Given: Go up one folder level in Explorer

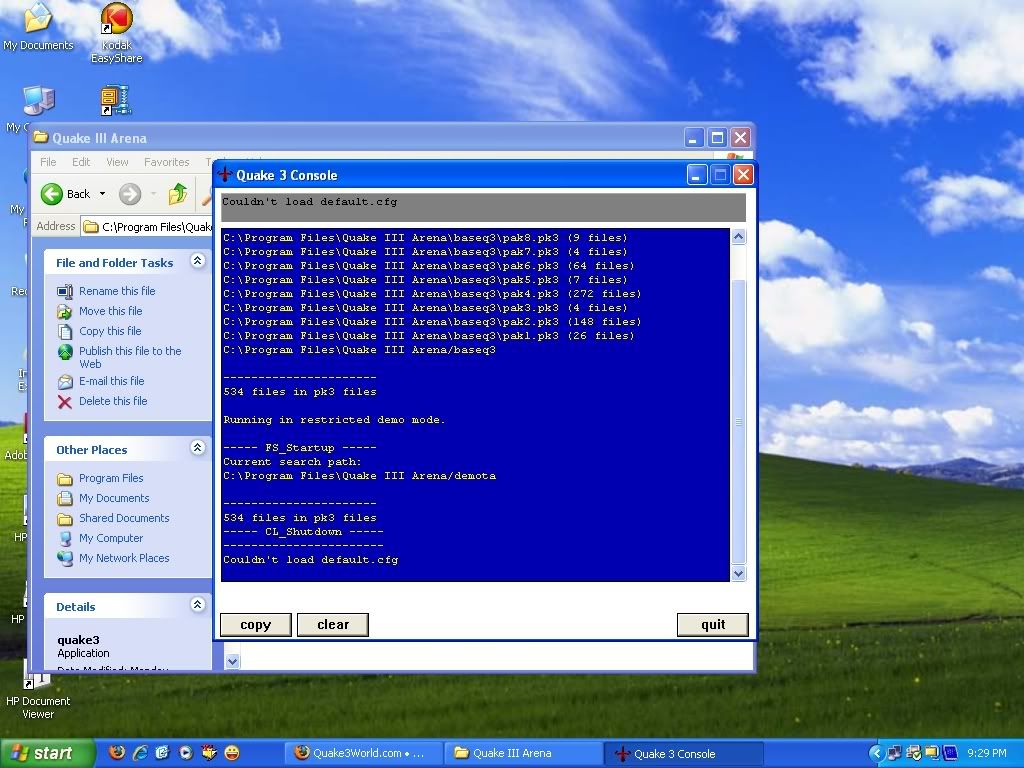Looking at the screenshot, I should tap(178, 194).
